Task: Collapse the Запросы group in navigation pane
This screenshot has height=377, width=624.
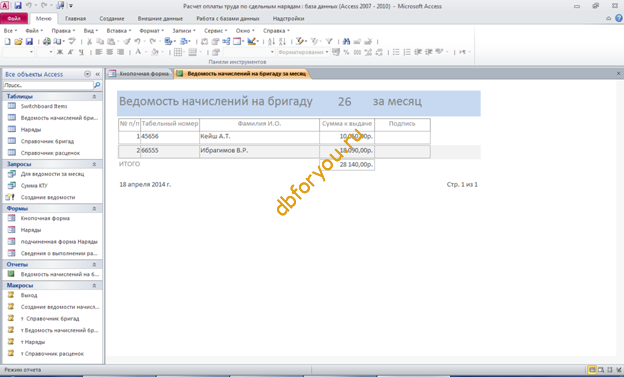Action: tap(94, 164)
